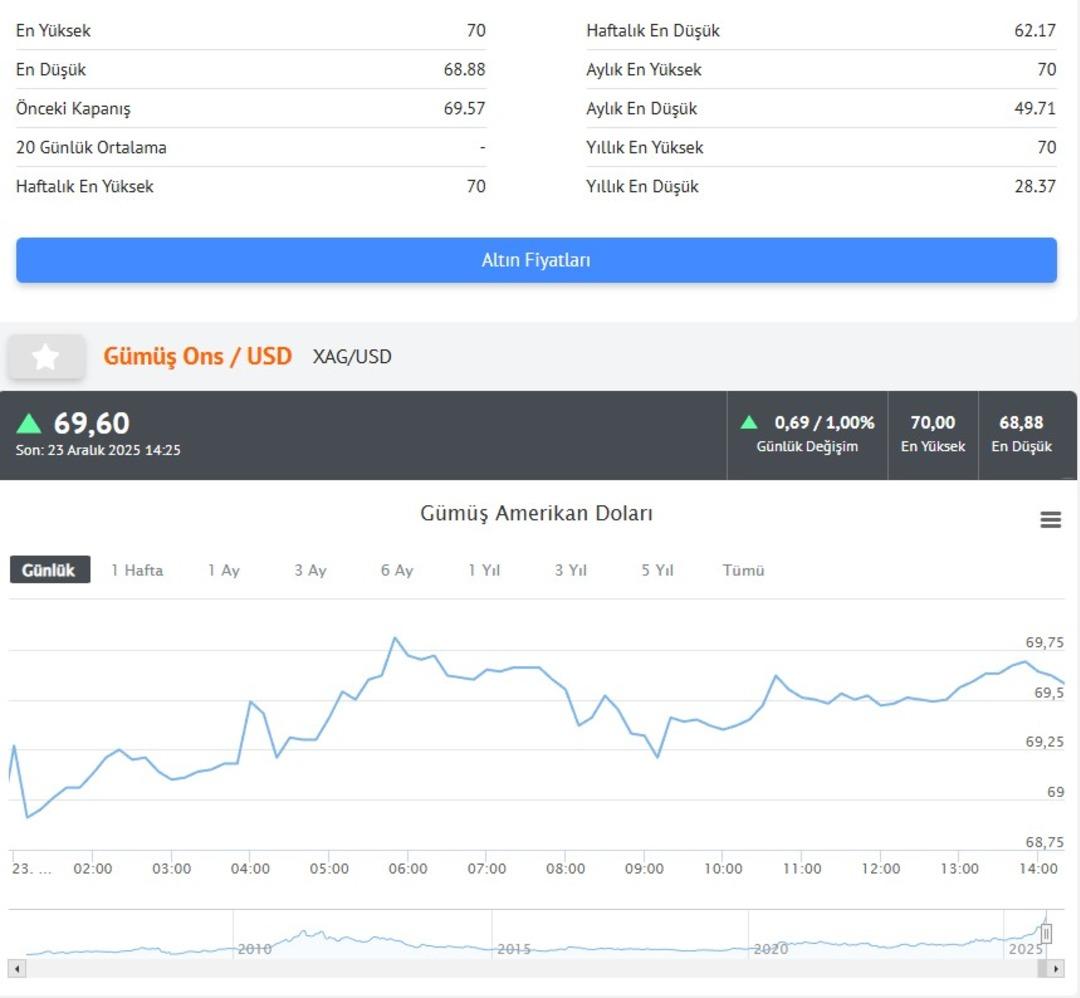The image size is (1080, 998).
Task: Display the 3 Yıl chart range
Action: point(571,570)
